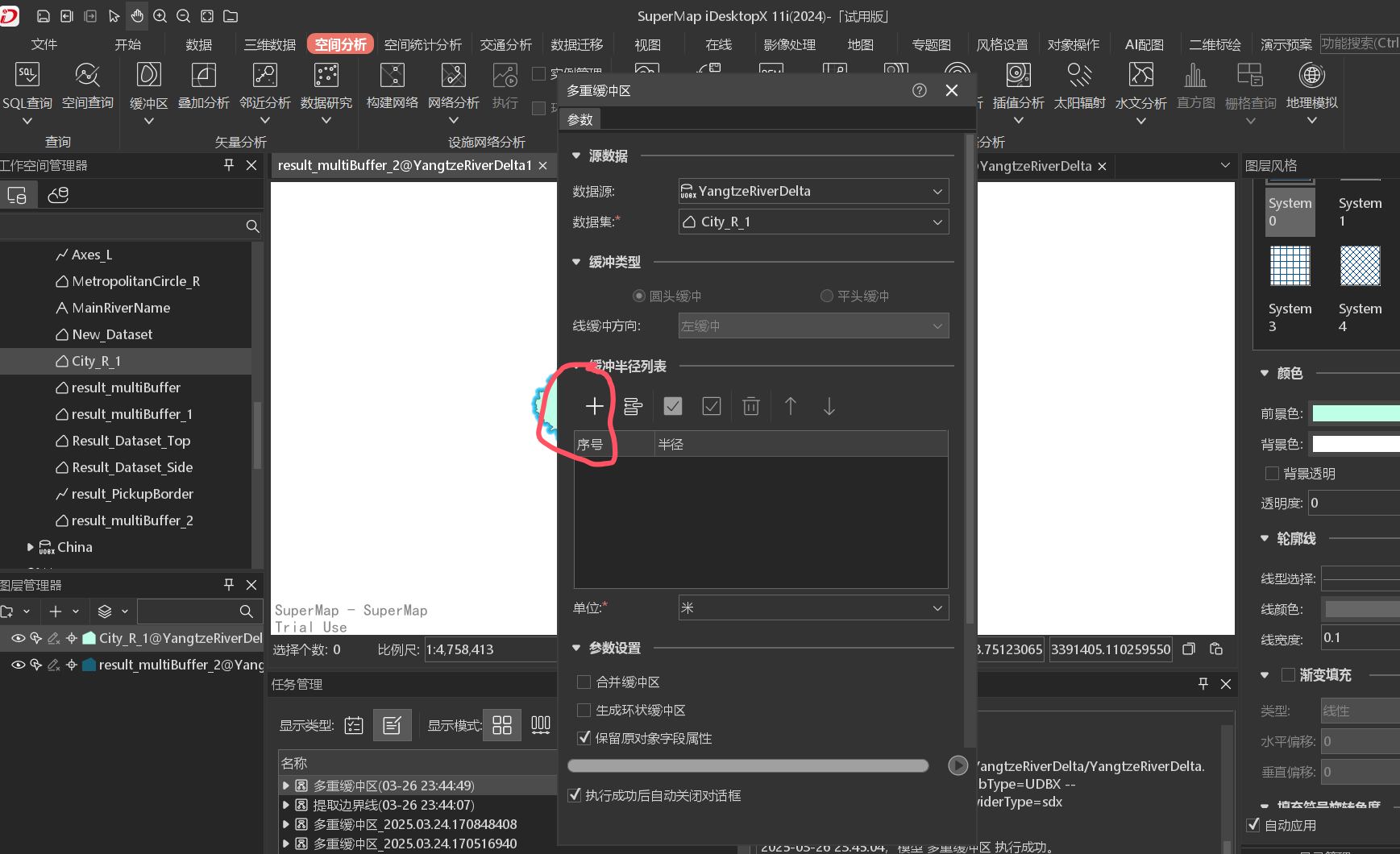The image size is (1400, 854).
Task: Click the 背景色 white swatch
Action: tap(1356, 444)
